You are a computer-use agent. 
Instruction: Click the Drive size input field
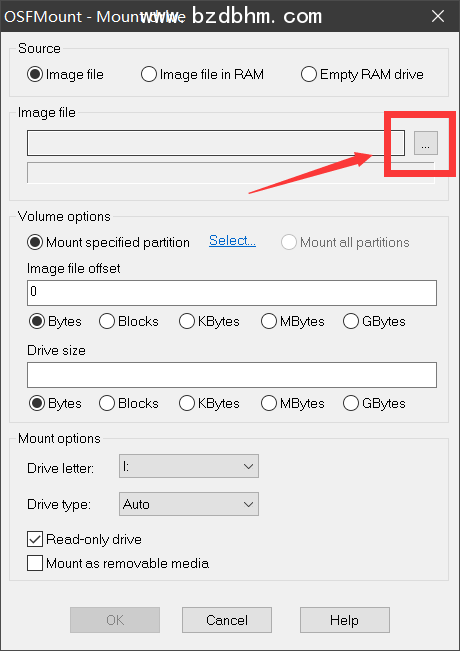(x=232, y=375)
